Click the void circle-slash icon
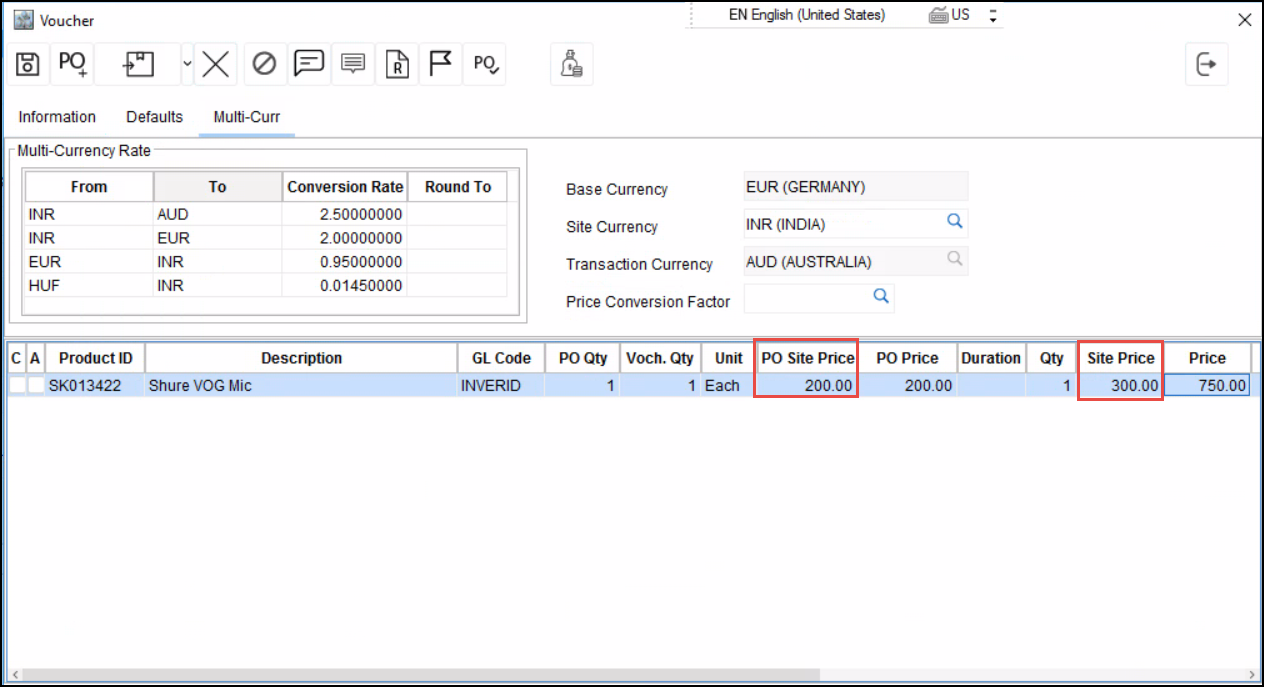Screen dimensions: 1264x687 pyautogui.click(x=264, y=65)
